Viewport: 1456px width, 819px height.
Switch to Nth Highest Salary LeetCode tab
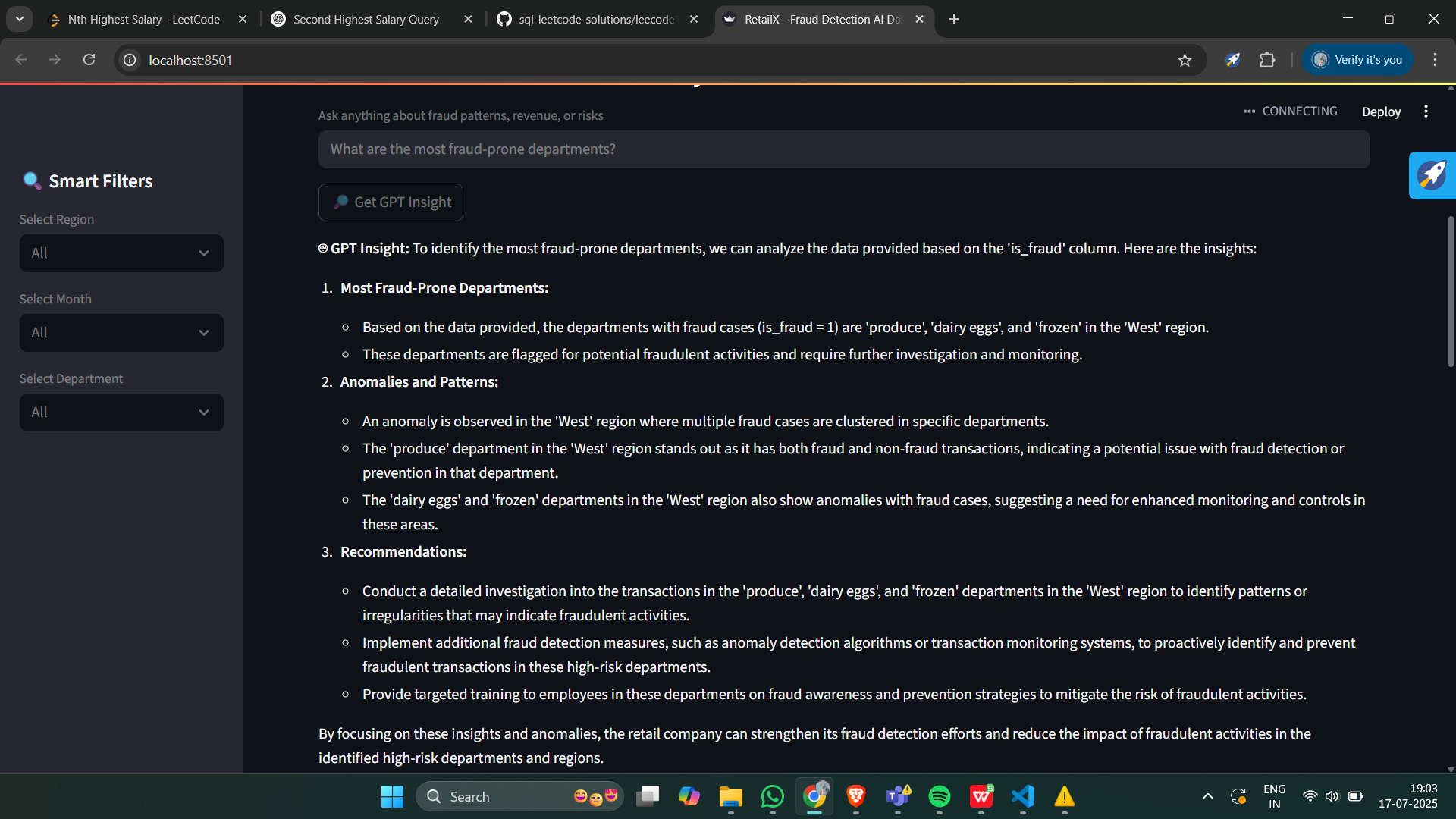(x=144, y=19)
